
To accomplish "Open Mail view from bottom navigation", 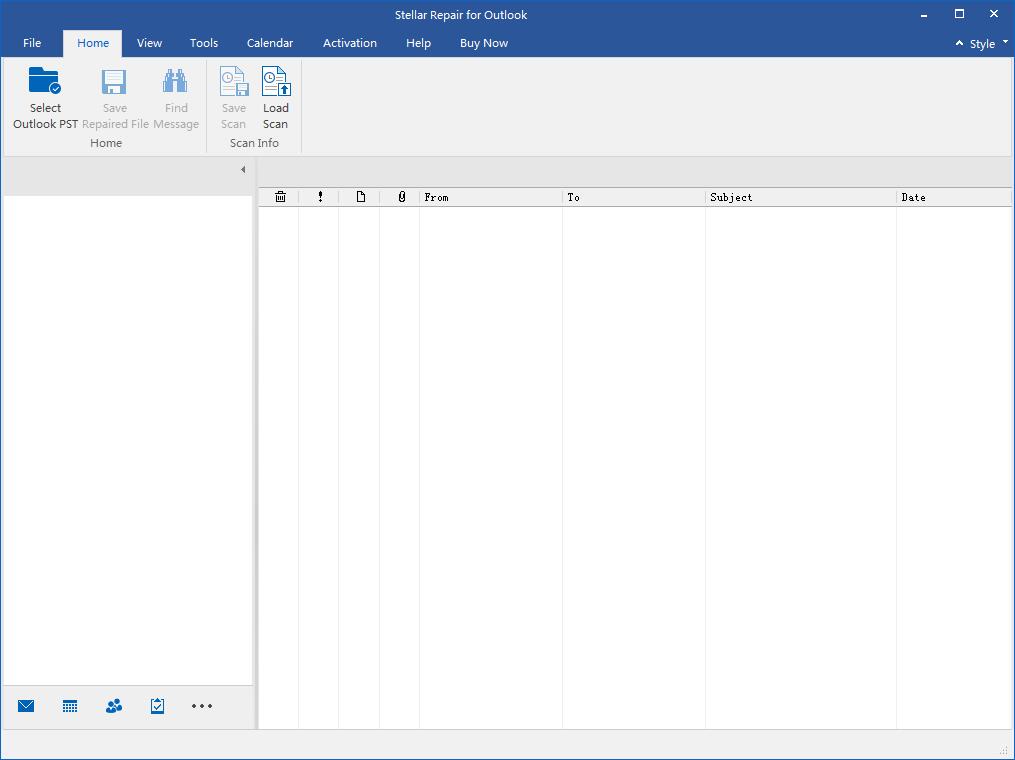I will click(x=26, y=706).
